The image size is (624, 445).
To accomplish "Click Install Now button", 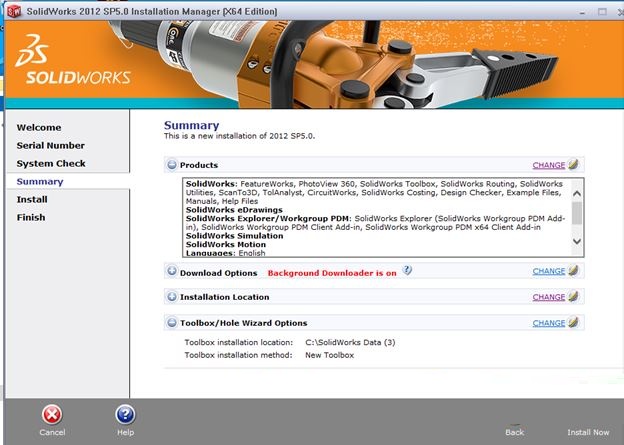I will click(588, 432).
